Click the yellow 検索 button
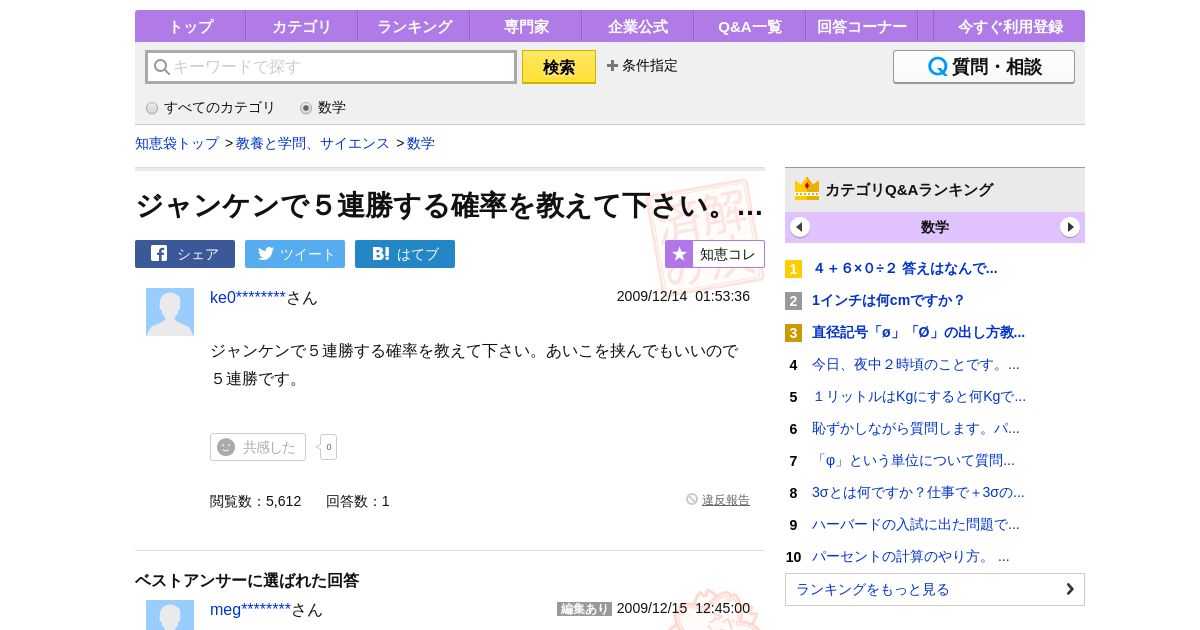1200x630 pixels. pyautogui.click(x=559, y=67)
